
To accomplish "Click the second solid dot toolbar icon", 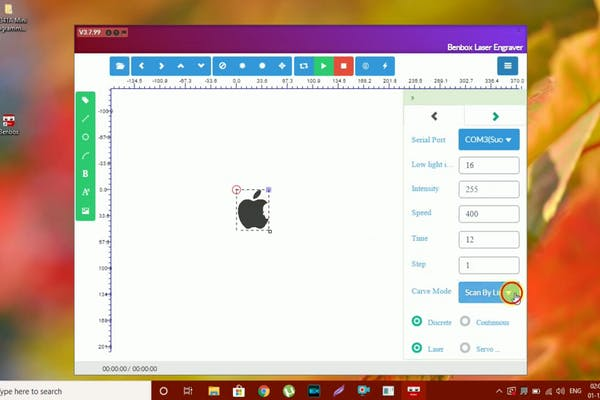I will (262, 66).
